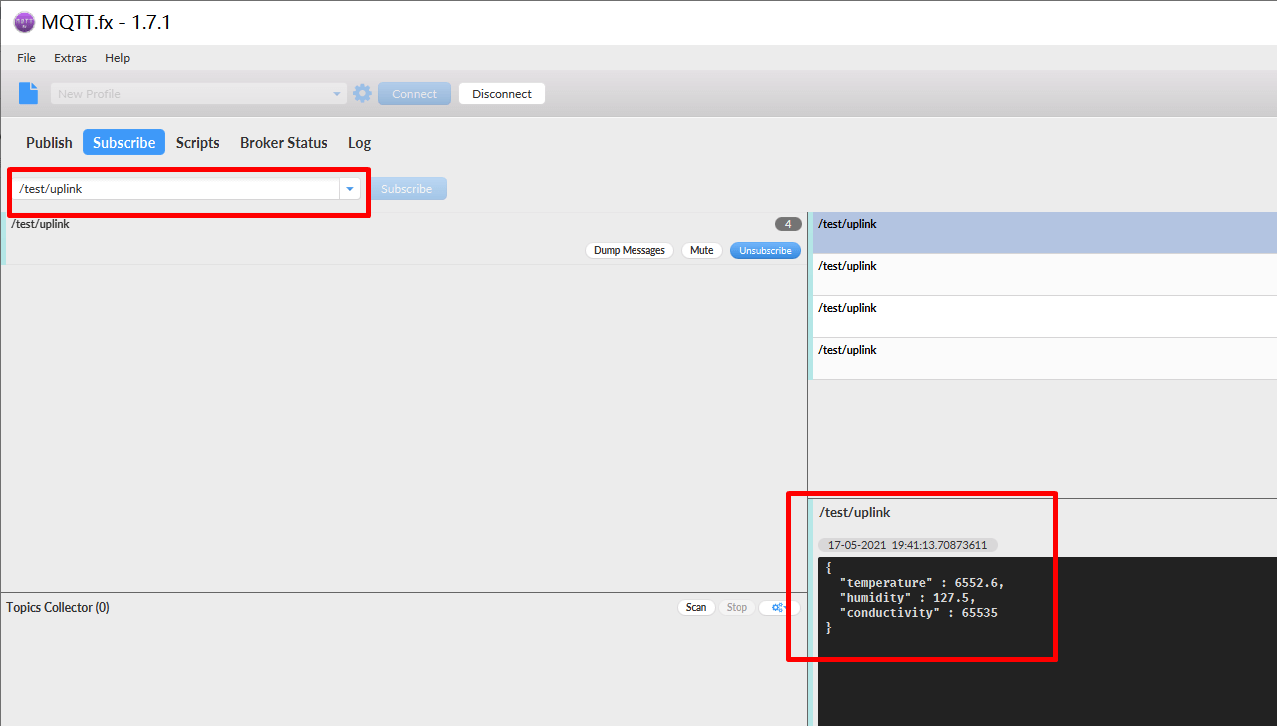The image size is (1277, 726).
Task: Switch to the Publish tab
Action: click(x=49, y=143)
